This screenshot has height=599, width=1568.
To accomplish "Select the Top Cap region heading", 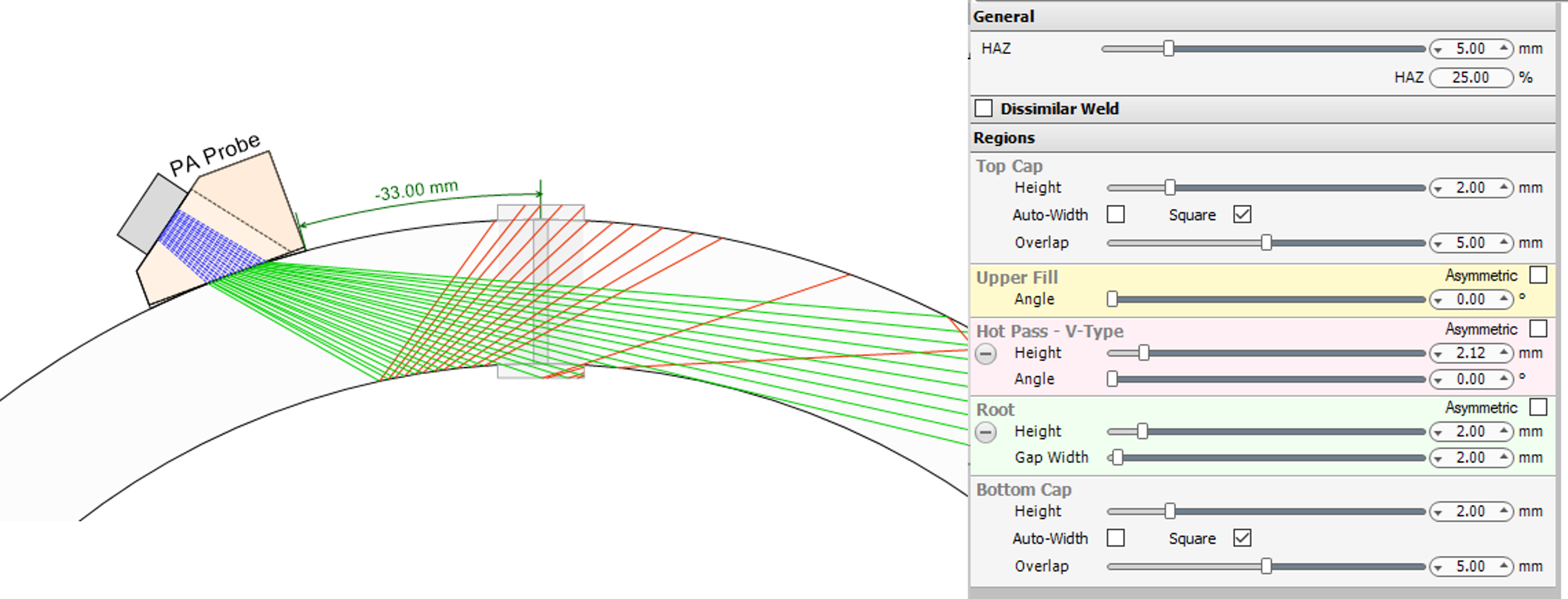I will click(x=1009, y=166).
